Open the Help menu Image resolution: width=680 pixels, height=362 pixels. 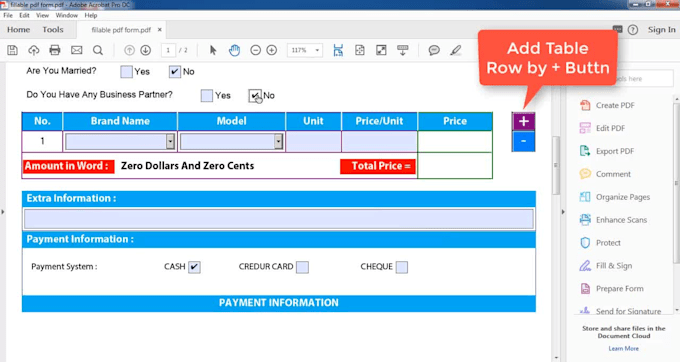coord(91,15)
